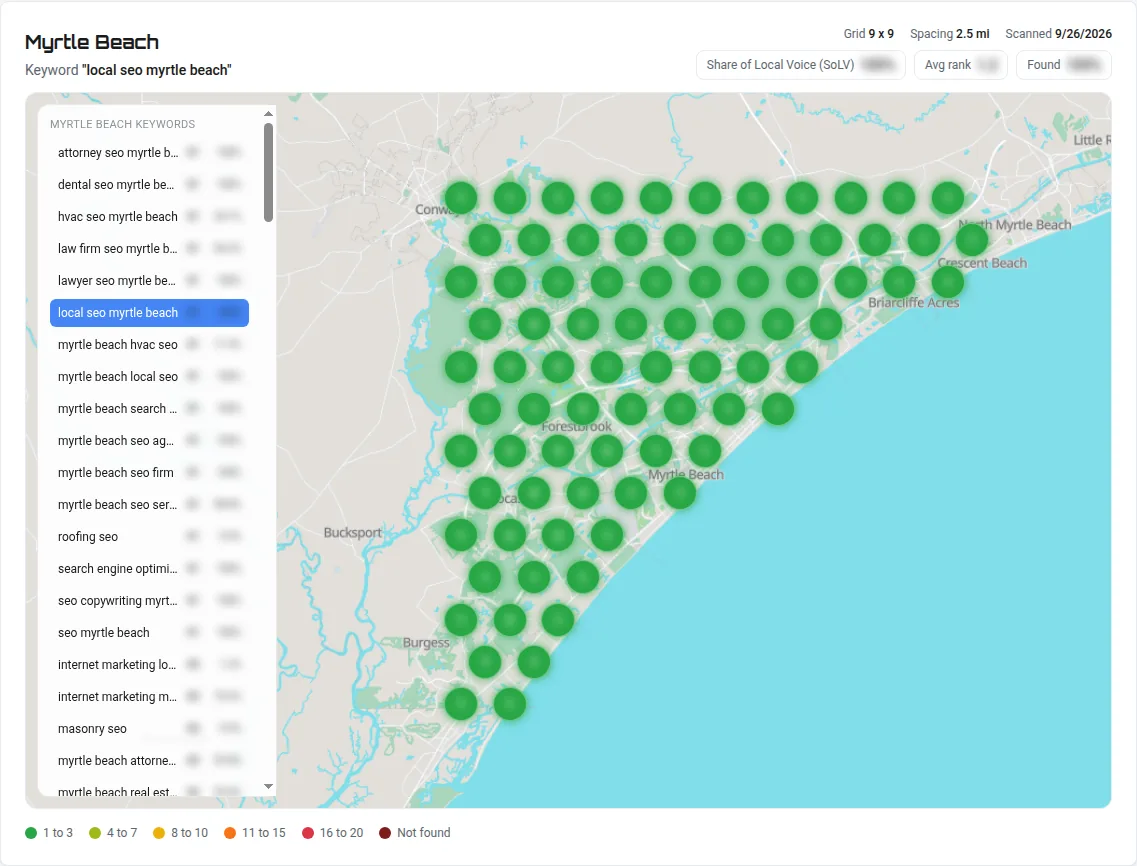Viewport: 1137px width, 866px height.
Task: Select keyword 'myrtle beach seo firm'
Action: pos(149,472)
